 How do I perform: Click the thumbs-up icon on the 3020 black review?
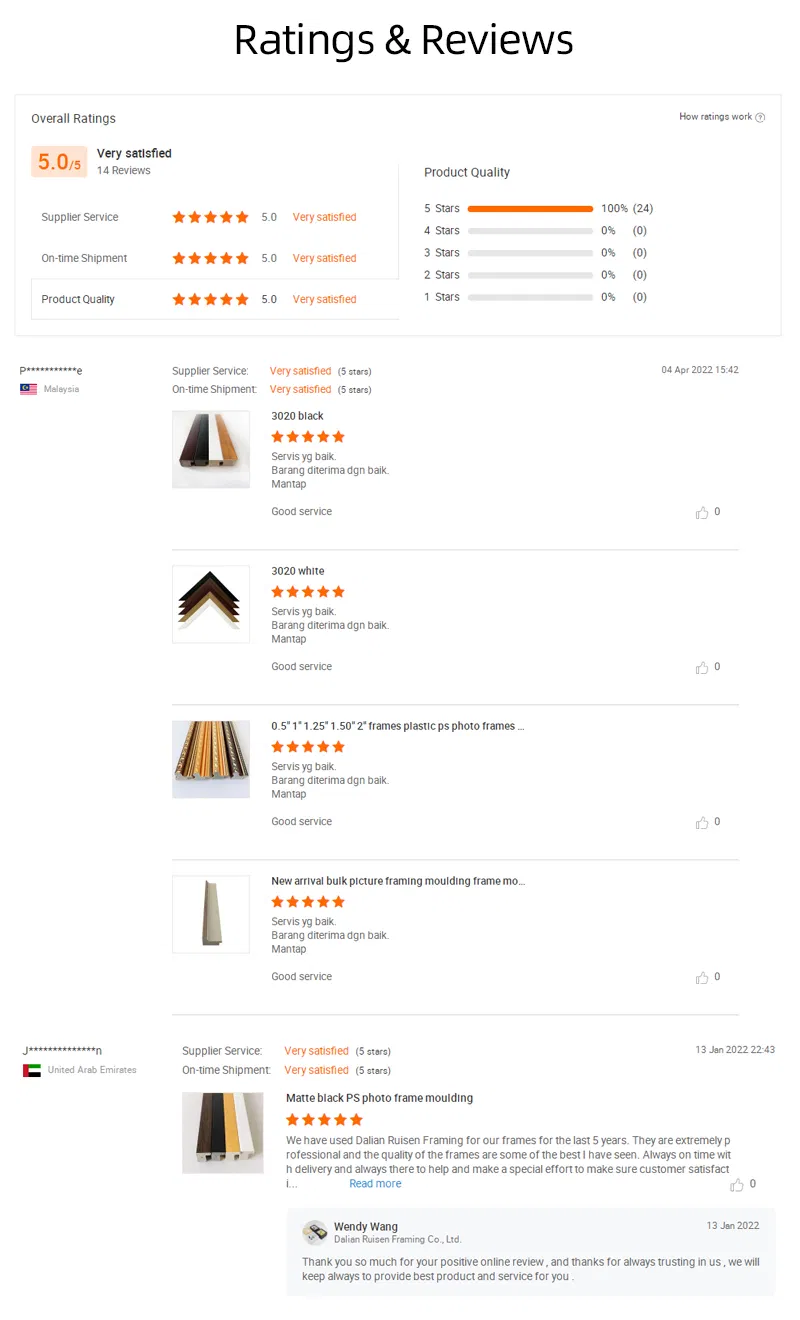tap(704, 512)
